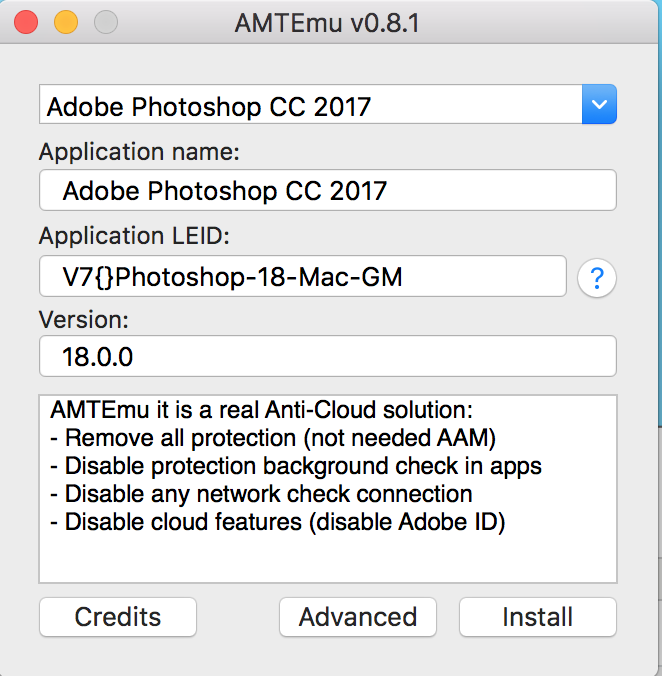The width and height of the screenshot is (662, 676).
Task: Focus the Application LEID text field
Action: pyautogui.click(x=303, y=277)
